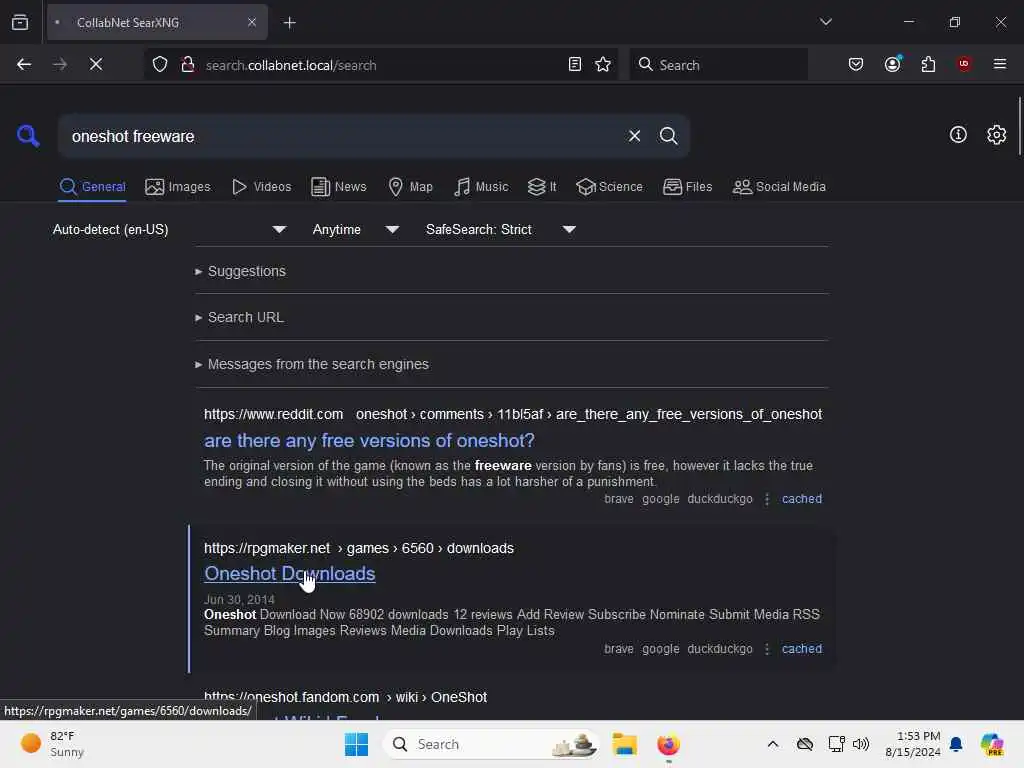The image size is (1024, 768).
Task: Open cached link for reddit result
Action: click(x=802, y=499)
